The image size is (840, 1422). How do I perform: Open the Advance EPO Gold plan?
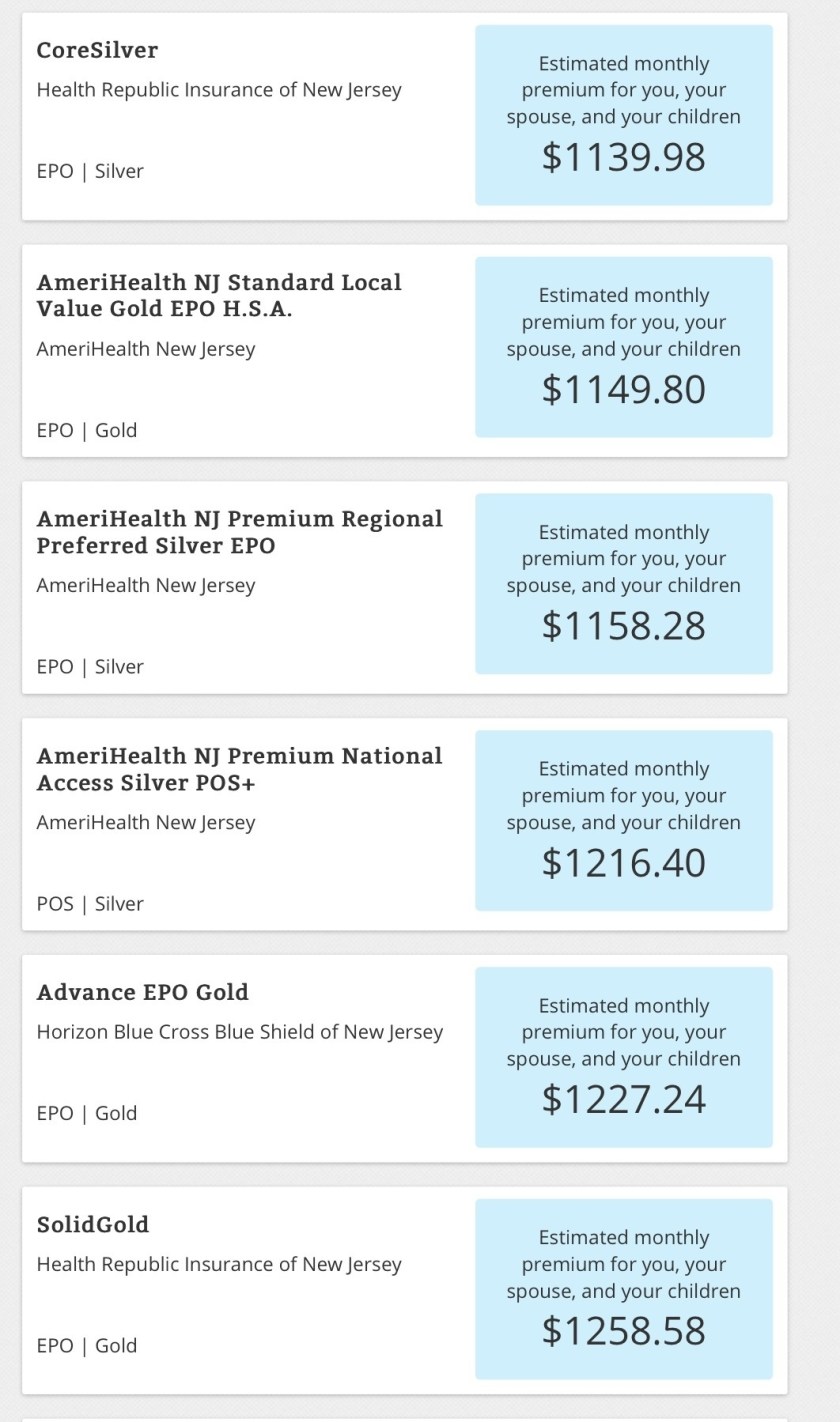143,992
